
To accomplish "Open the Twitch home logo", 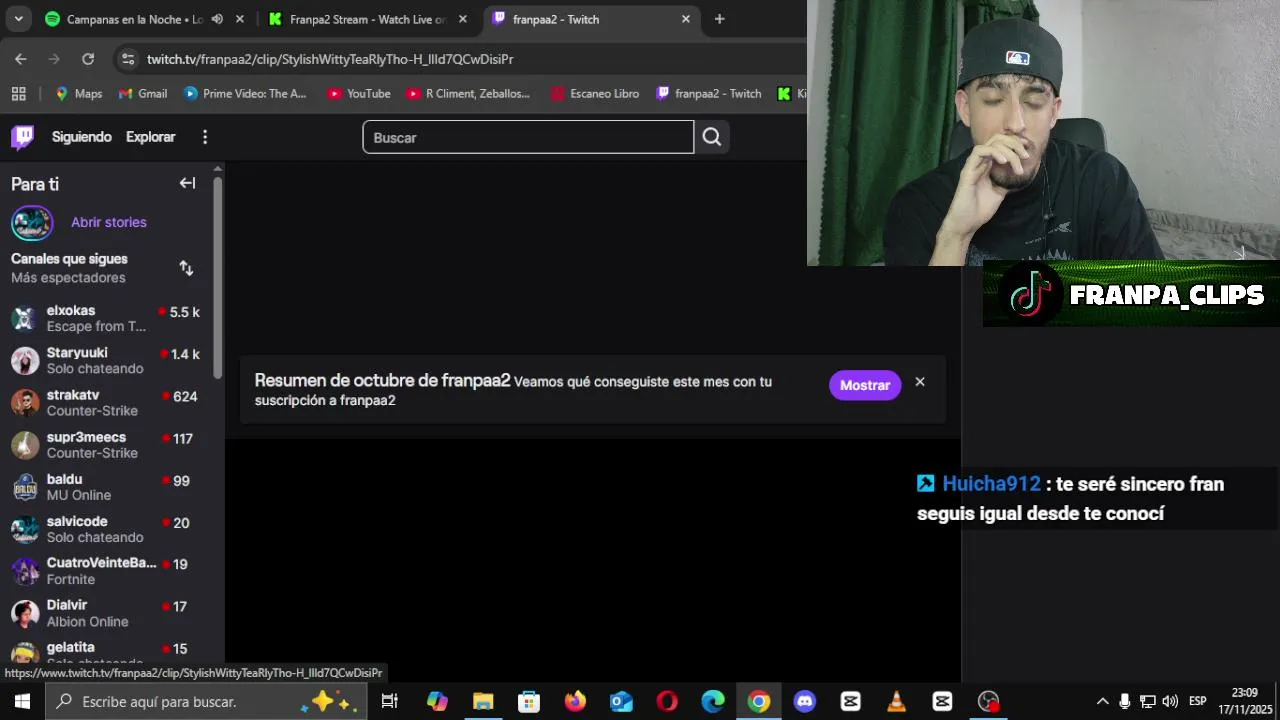I will [22, 137].
